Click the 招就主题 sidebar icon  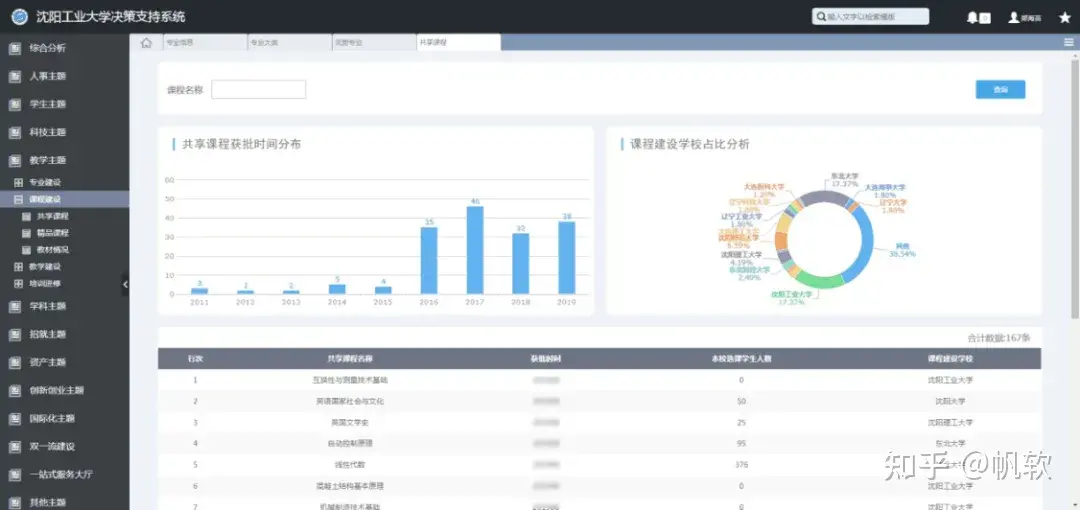(x=14, y=334)
